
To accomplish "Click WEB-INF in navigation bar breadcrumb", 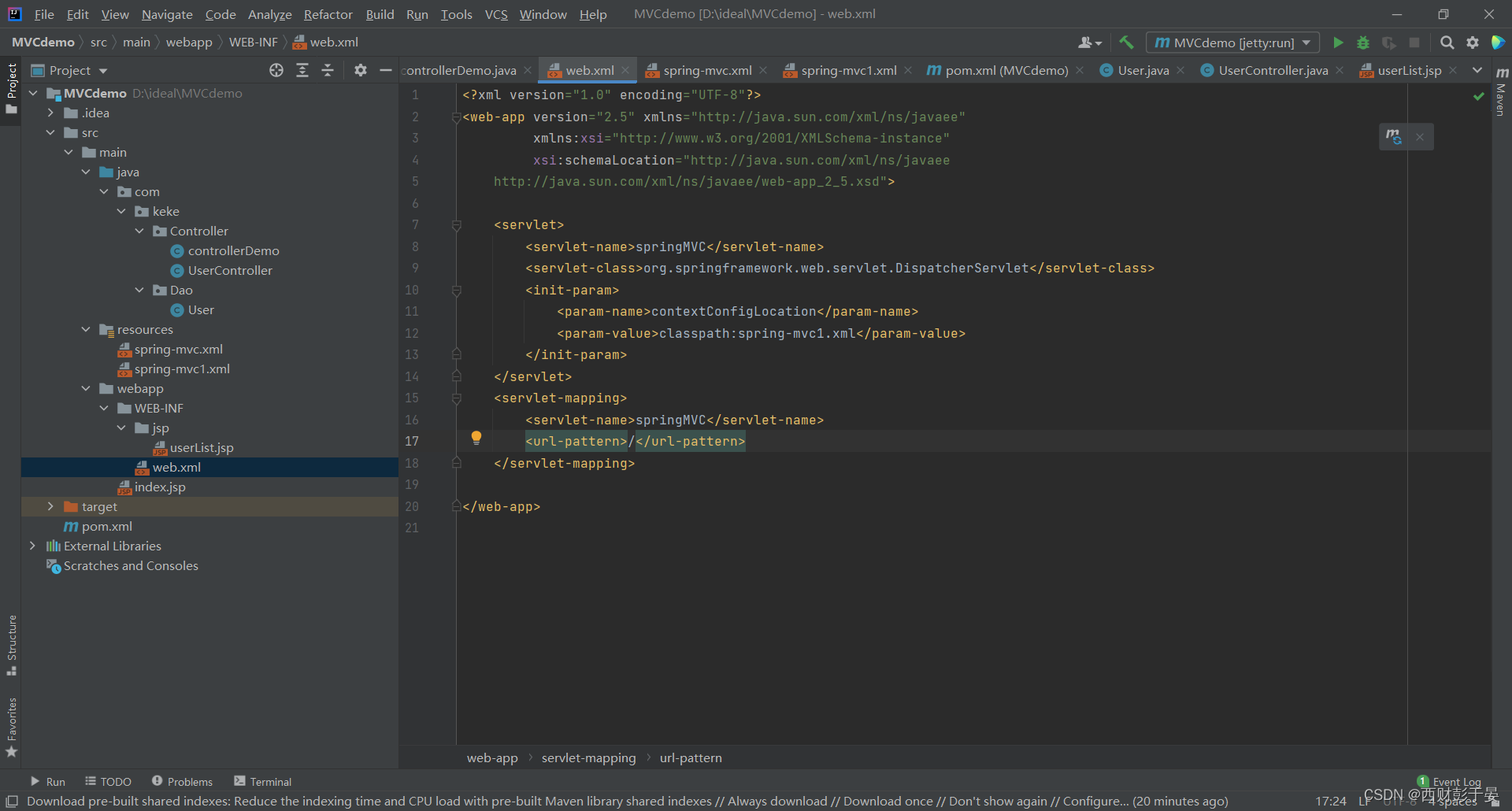I will pyautogui.click(x=253, y=42).
